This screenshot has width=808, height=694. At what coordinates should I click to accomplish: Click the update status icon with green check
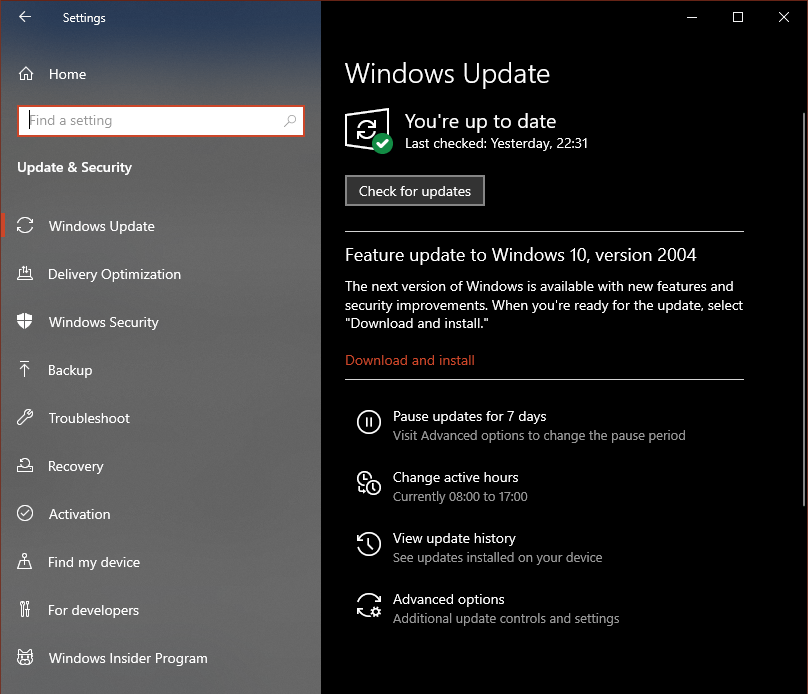pos(368,130)
